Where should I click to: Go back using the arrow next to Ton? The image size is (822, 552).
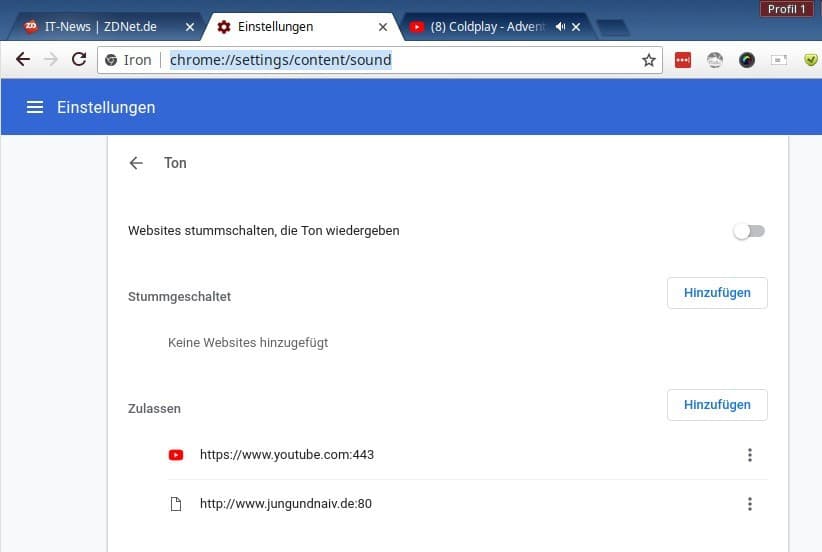pos(136,163)
